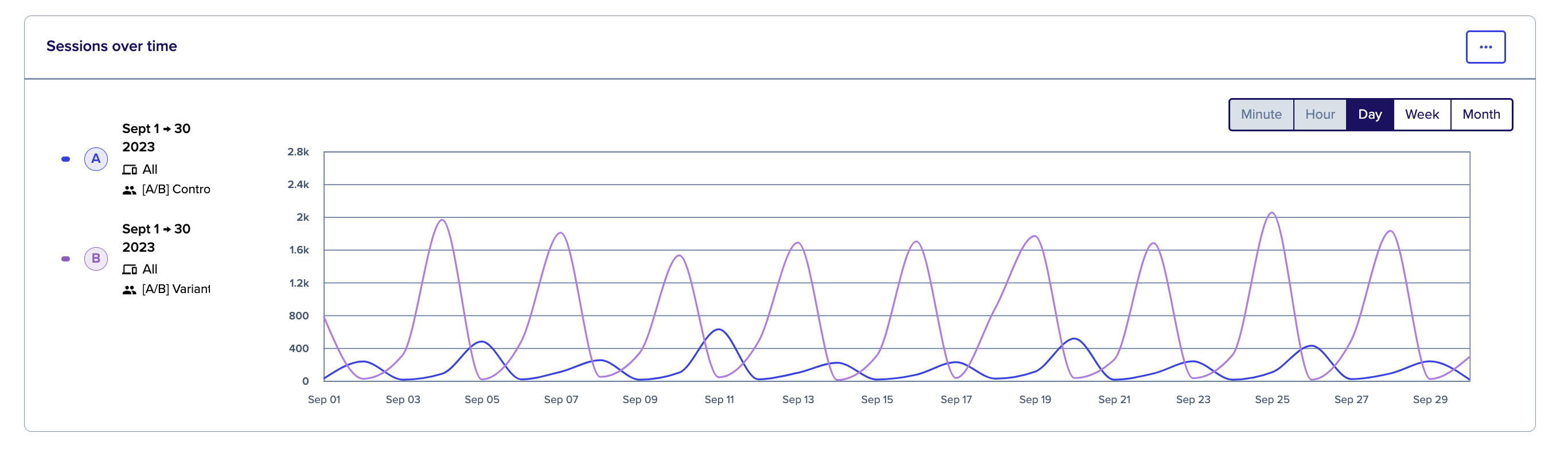Click the [A/B] Variant segment label
Image resolution: width=1568 pixels, height=453 pixels.
tap(176, 289)
